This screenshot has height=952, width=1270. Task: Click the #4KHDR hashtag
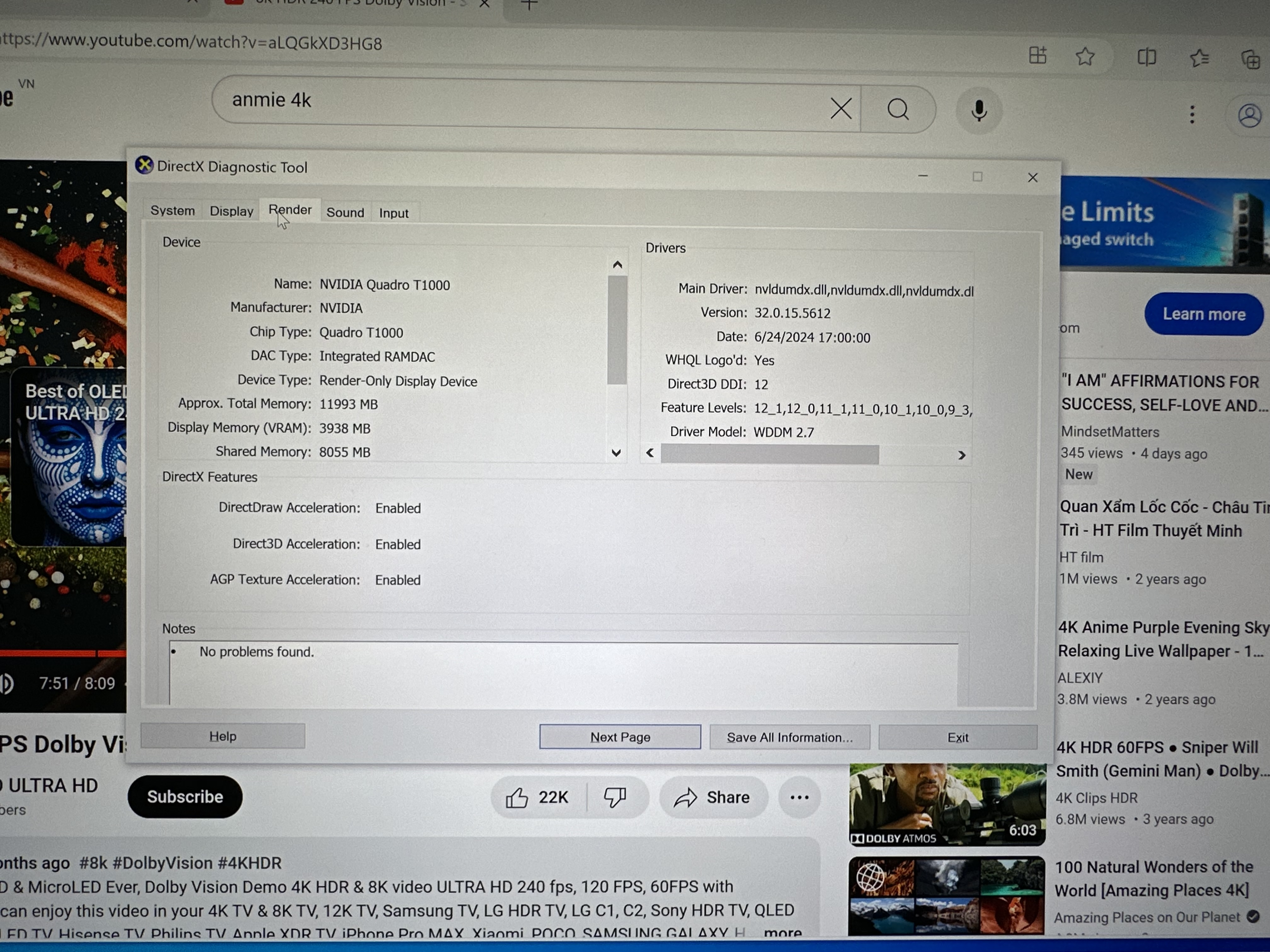point(250,863)
